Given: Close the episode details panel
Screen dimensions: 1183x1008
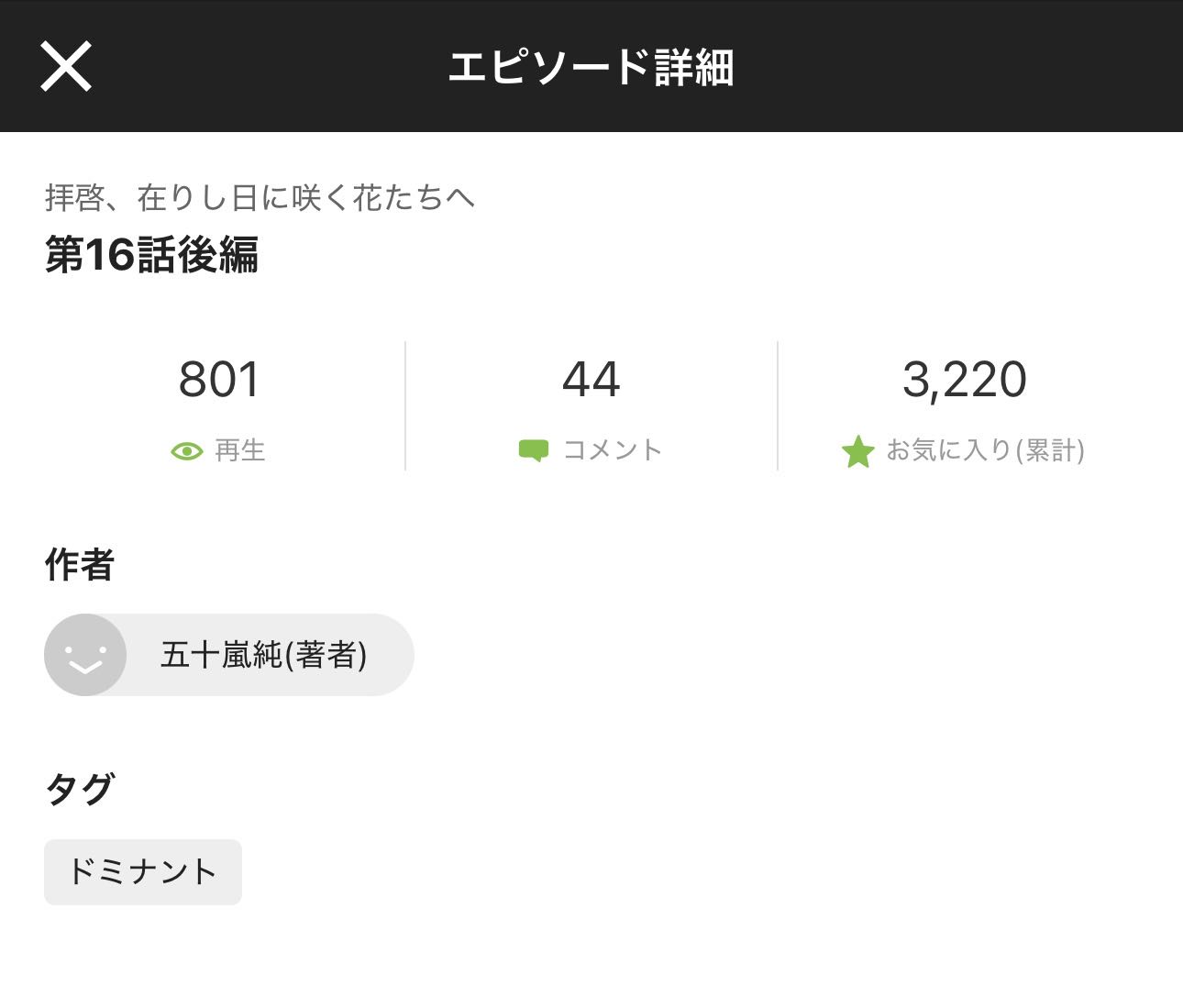Looking at the screenshot, I should 66,66.
